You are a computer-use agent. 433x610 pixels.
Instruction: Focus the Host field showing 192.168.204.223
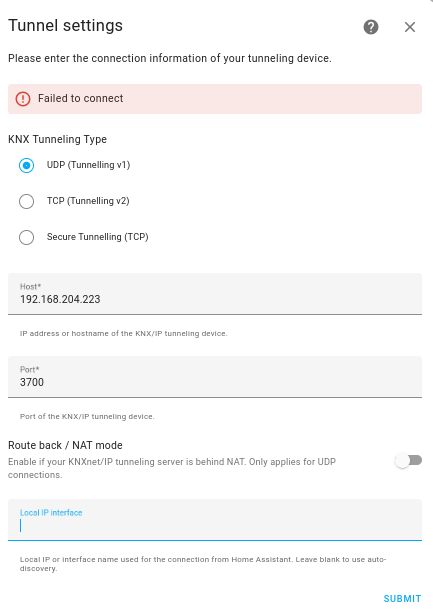click(215, 294)
